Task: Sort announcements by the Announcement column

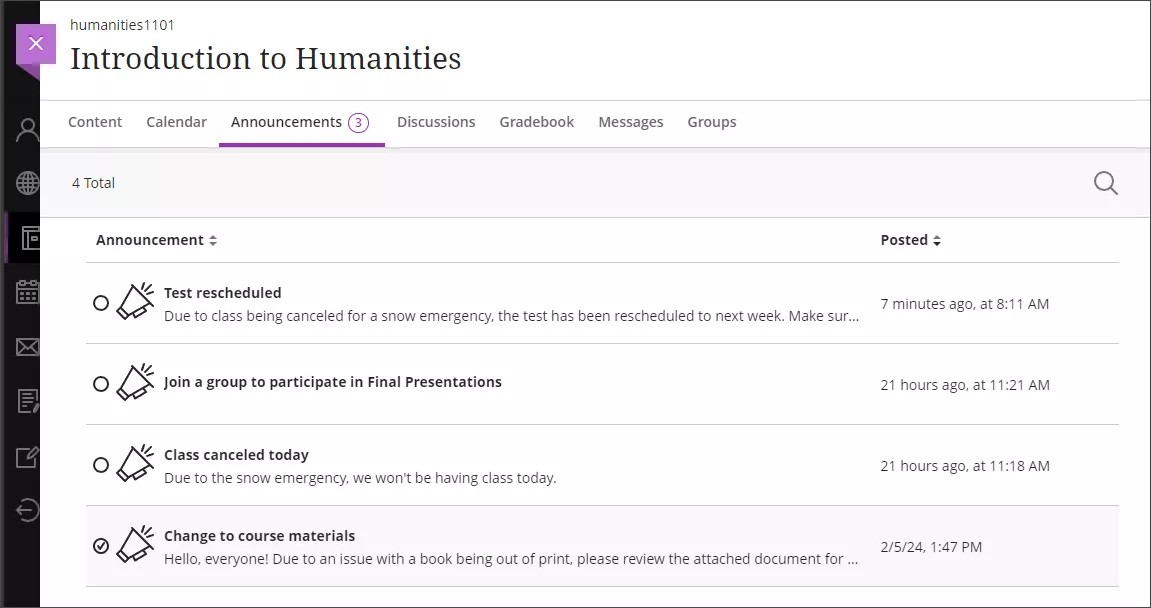Action: pyautogui.click(x=156, y=239)
